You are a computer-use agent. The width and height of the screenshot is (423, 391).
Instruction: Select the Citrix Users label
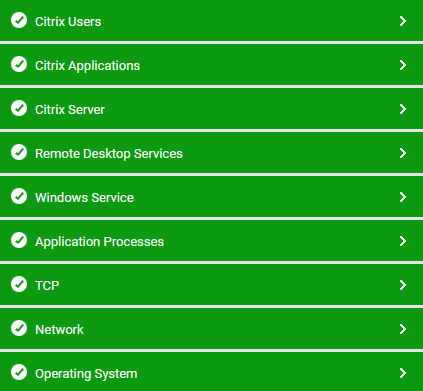(x=68, y=22)
